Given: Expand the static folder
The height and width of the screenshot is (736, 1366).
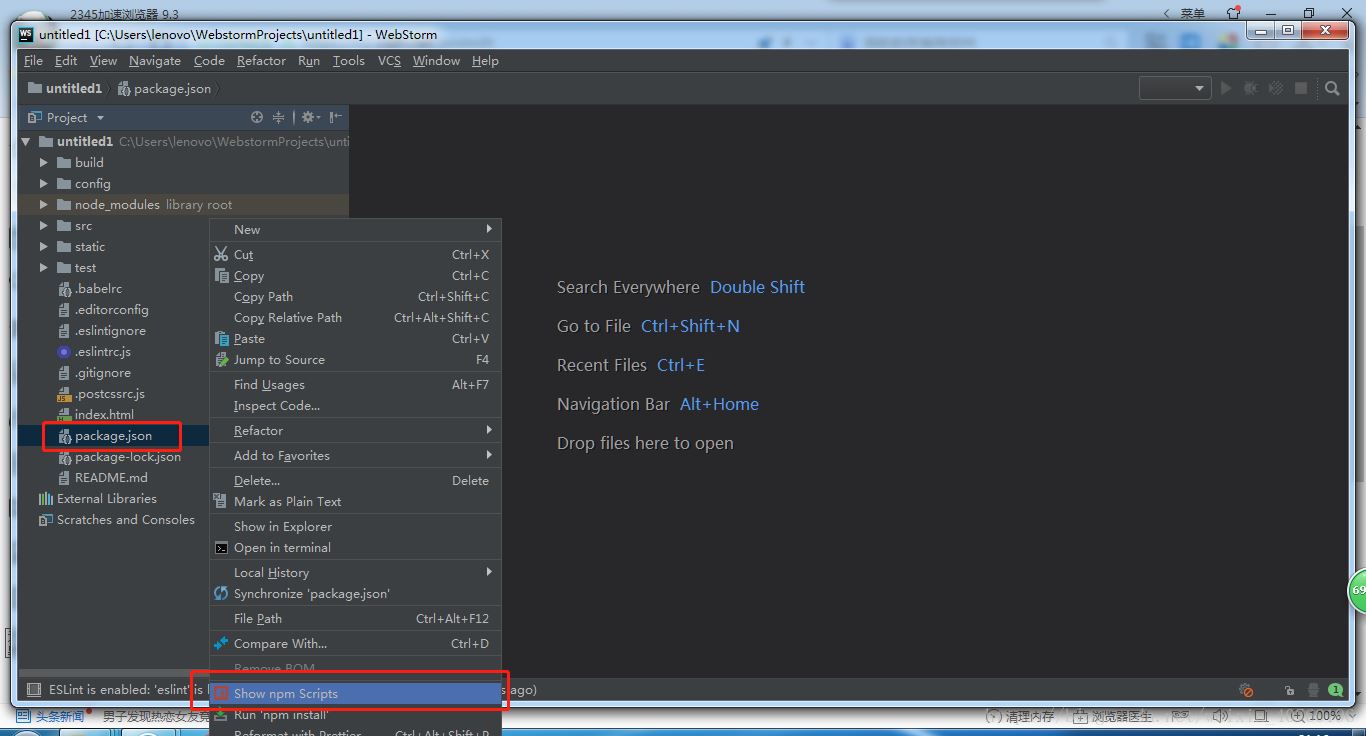Looking at the screenshot, I should pyautogui.click(x=43, y=247).
